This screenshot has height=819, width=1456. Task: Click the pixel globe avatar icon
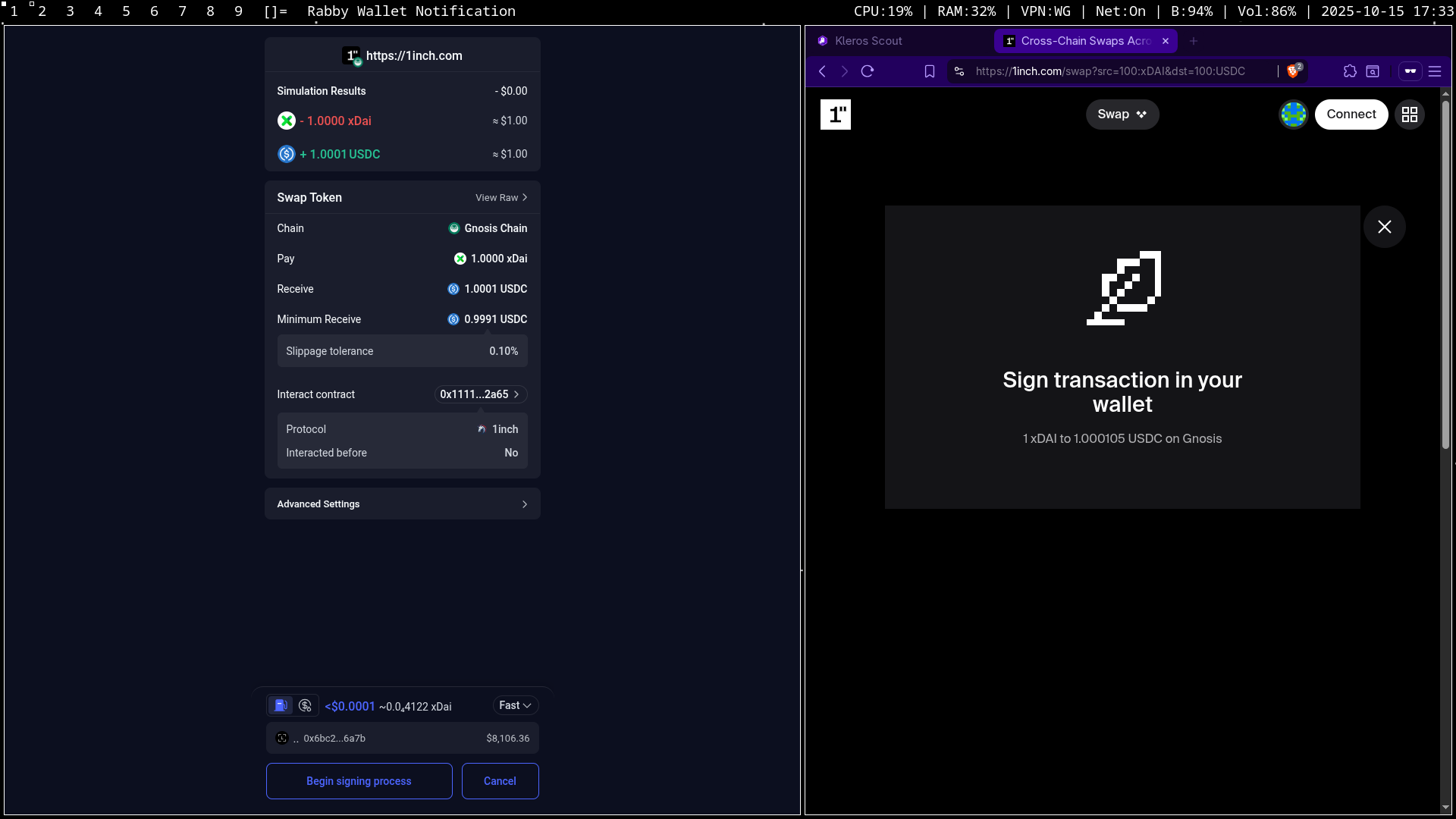coord(1293,115)
